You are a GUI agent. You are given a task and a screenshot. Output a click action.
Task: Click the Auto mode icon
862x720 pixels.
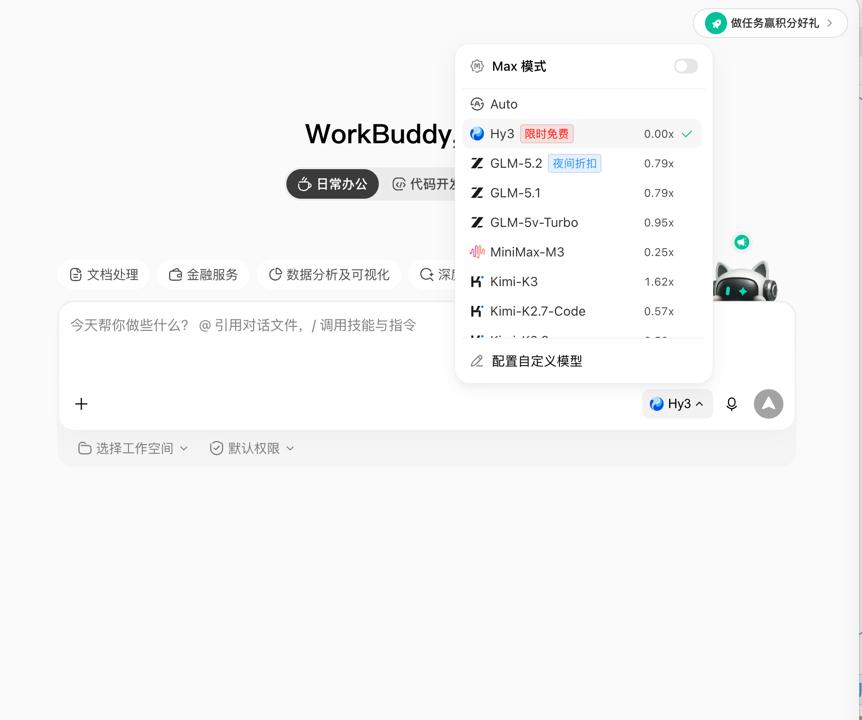[x=477, y=104]
